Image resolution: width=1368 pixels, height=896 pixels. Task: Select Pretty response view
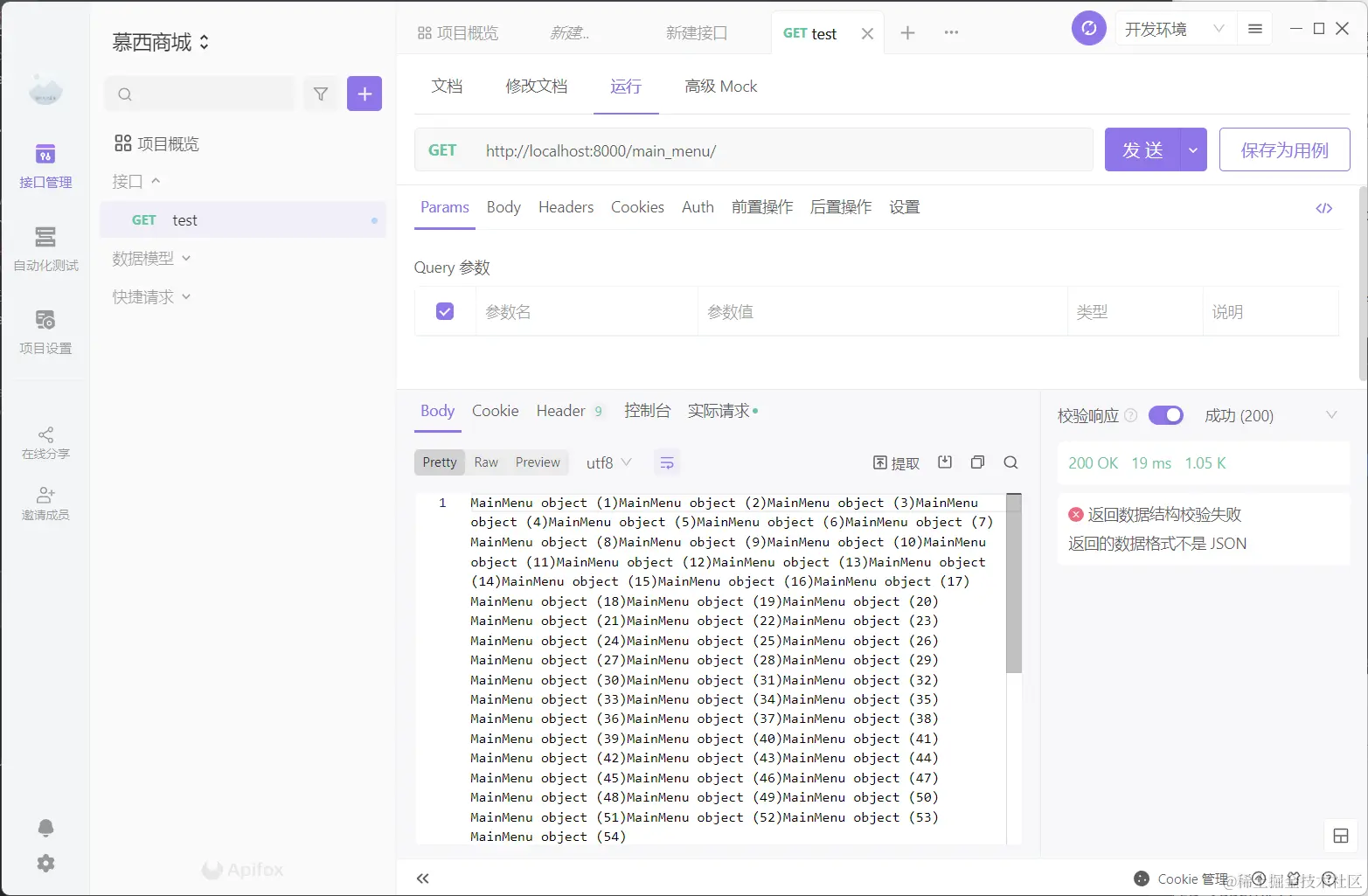click(440, 462)
